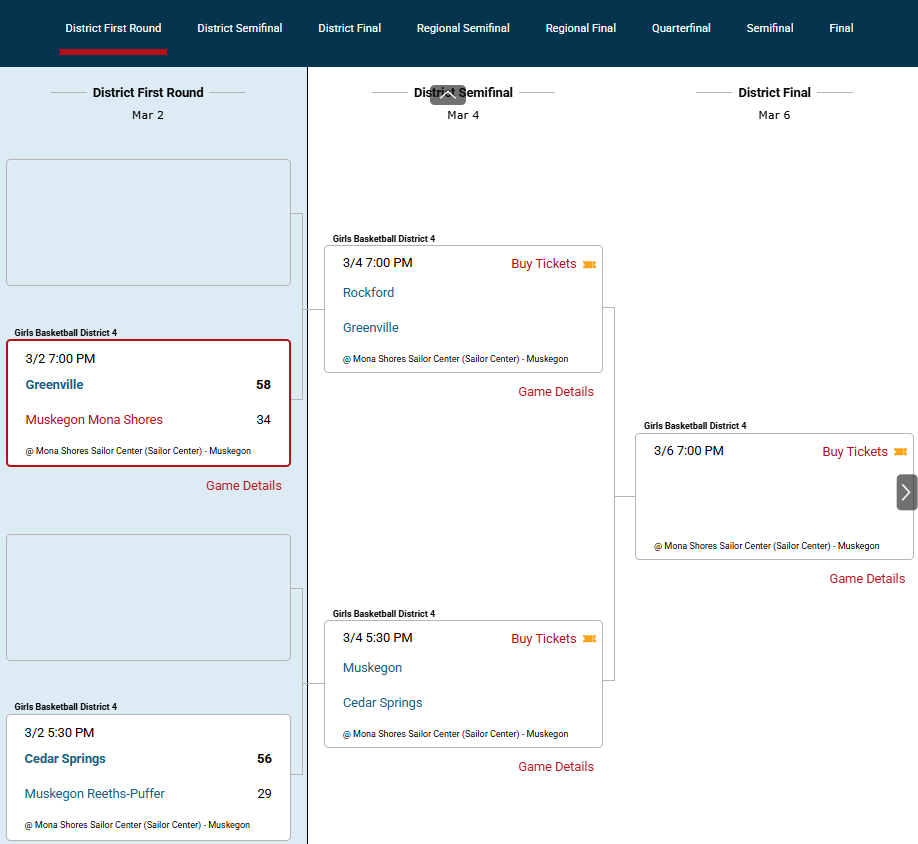918x844 pixels.
Task: Go to the Final tab
Action: (841, 28)
